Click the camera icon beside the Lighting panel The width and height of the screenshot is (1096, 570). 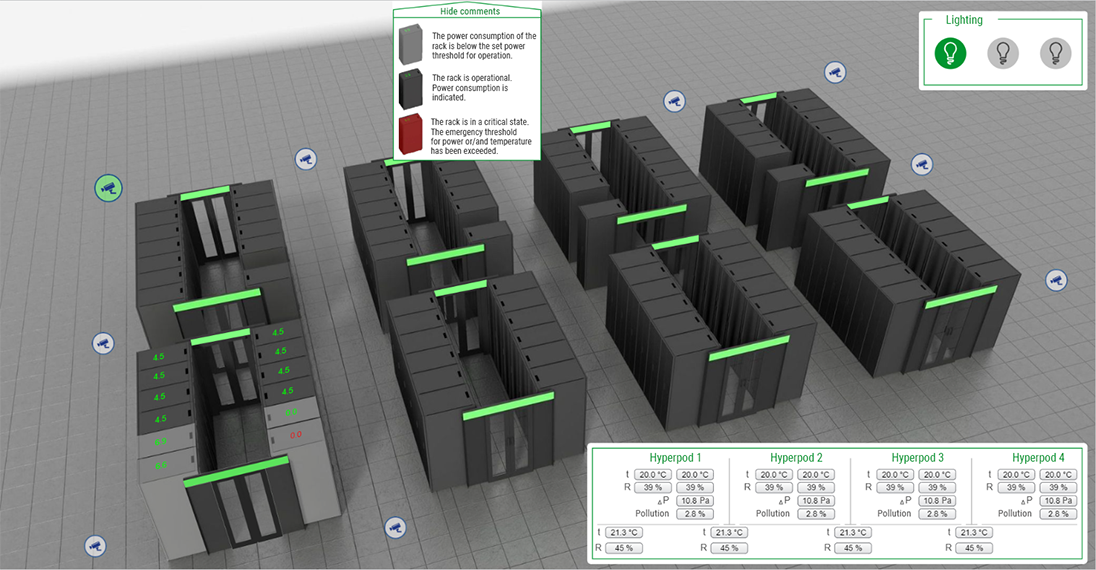[x=834, y=72]
